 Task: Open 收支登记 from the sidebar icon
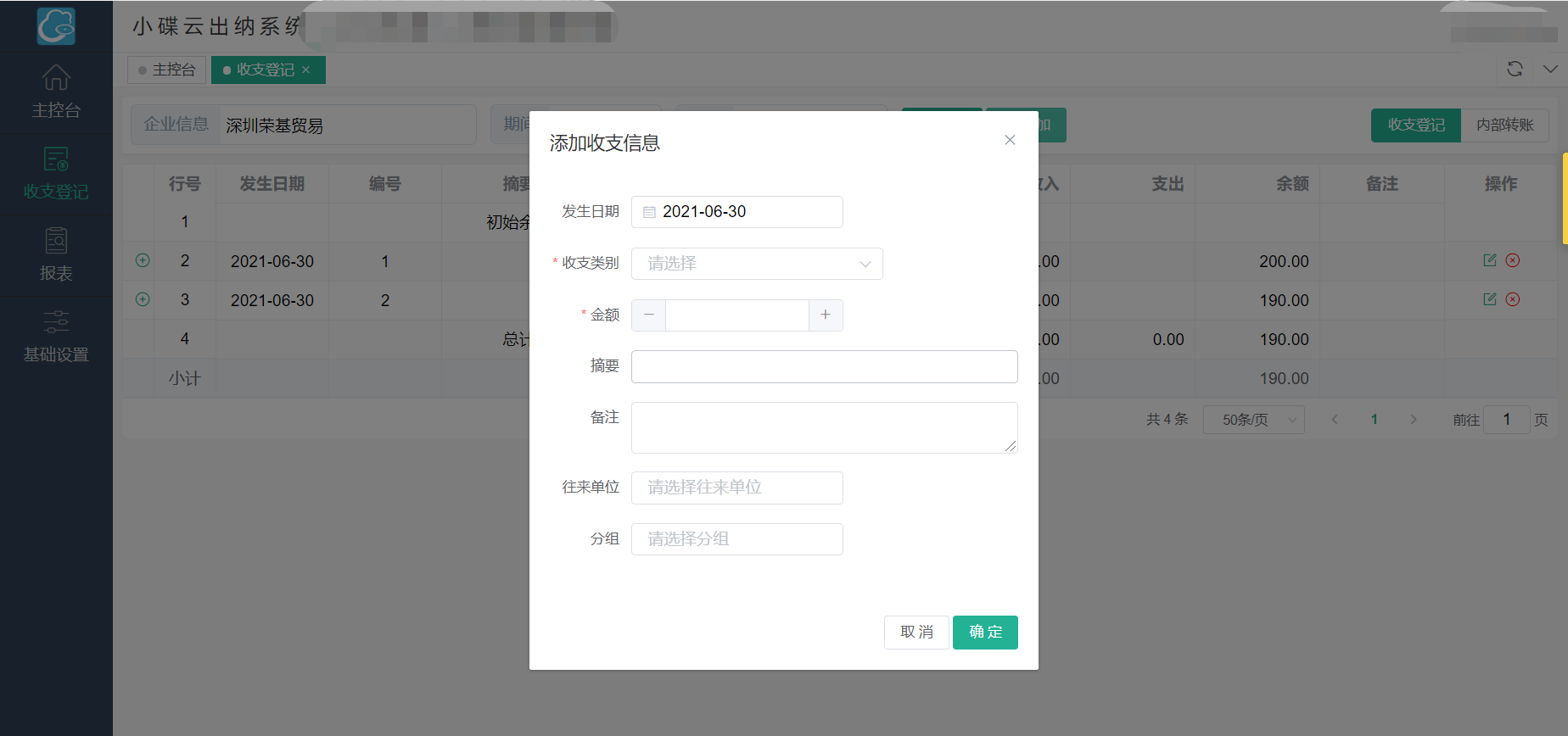[x=56, y=159]
